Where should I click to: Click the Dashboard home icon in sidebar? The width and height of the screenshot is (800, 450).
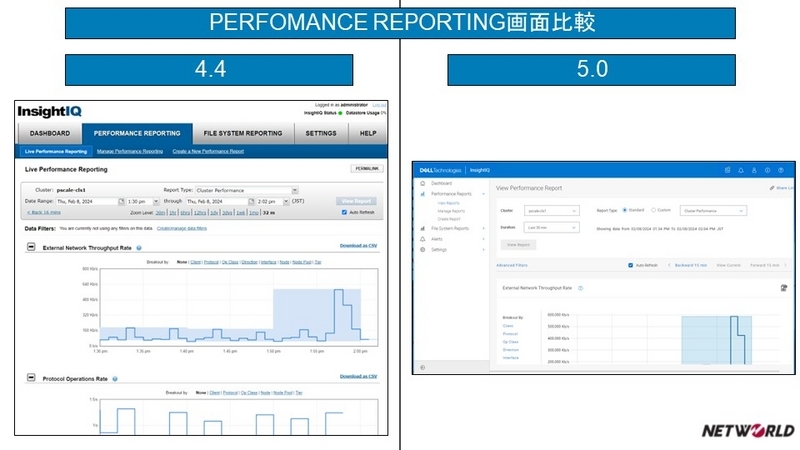(x=422, y=183)
